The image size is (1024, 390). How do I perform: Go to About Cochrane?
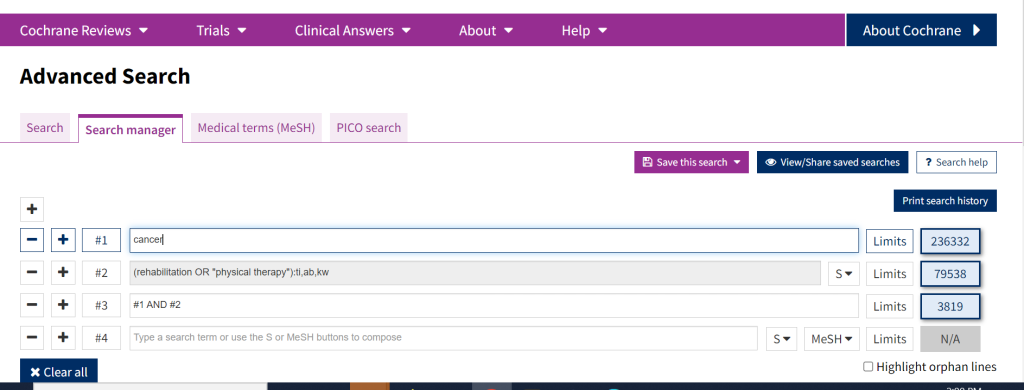click(921, 30)
